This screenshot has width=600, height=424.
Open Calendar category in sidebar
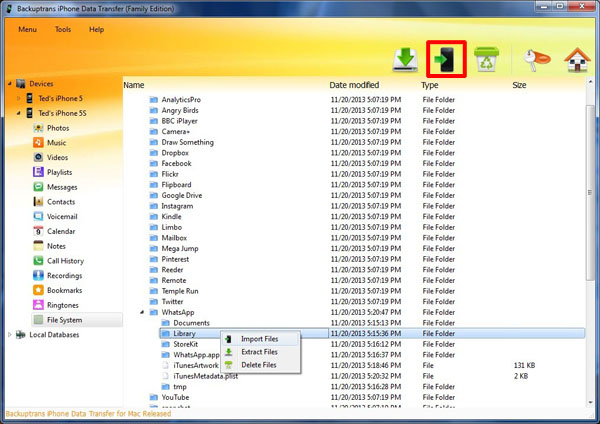(61, 231)
